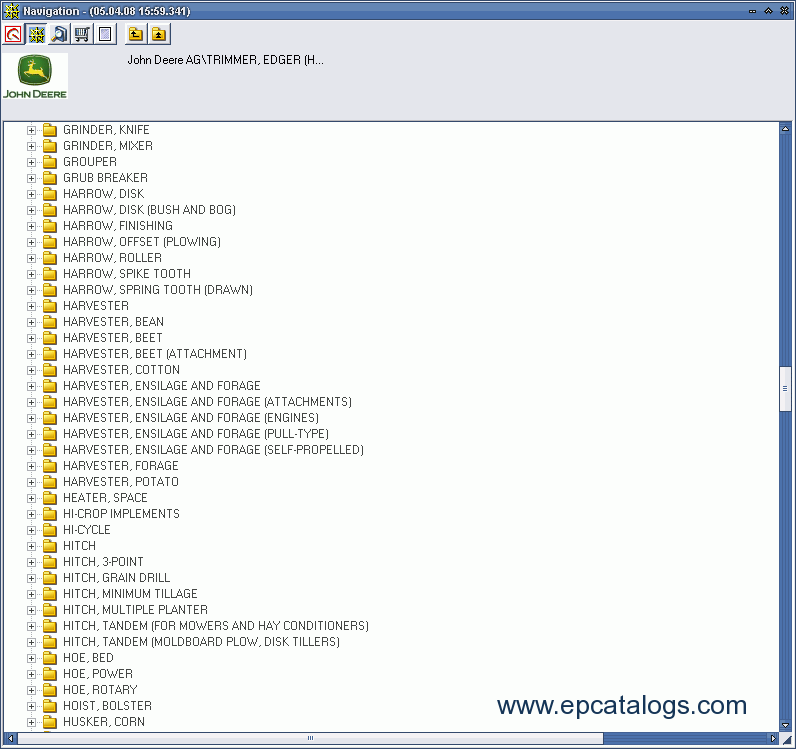
Task: Click the vertical scrollbar up arrow
Action: coord(785,128)
